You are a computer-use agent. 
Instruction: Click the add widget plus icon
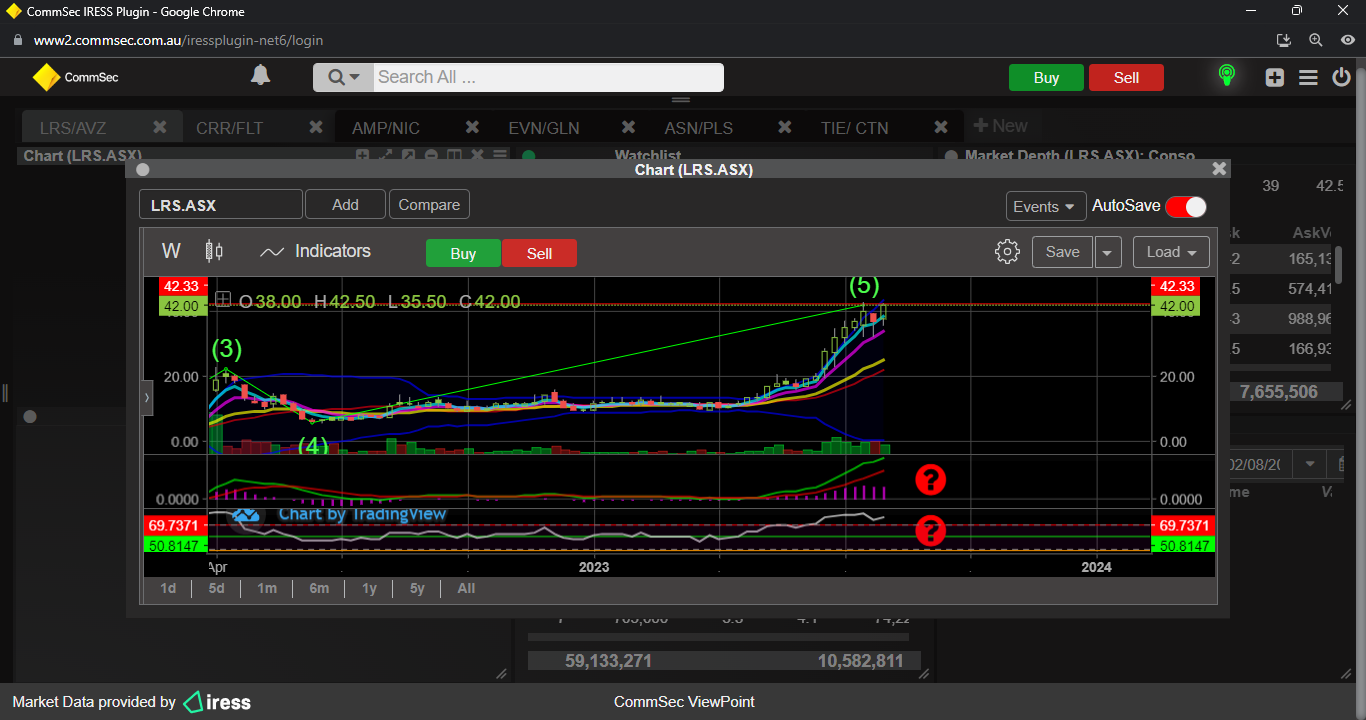point(1274,77)
